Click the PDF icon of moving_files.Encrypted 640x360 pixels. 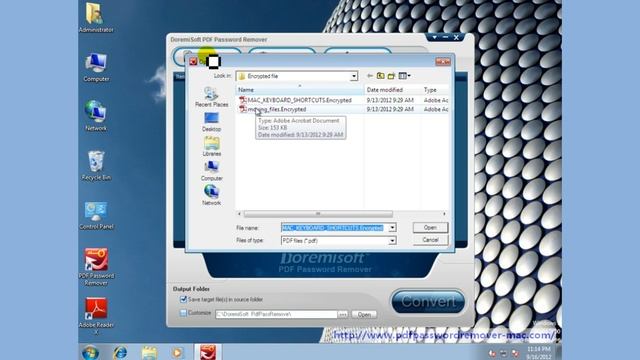(x=243, y=109)
